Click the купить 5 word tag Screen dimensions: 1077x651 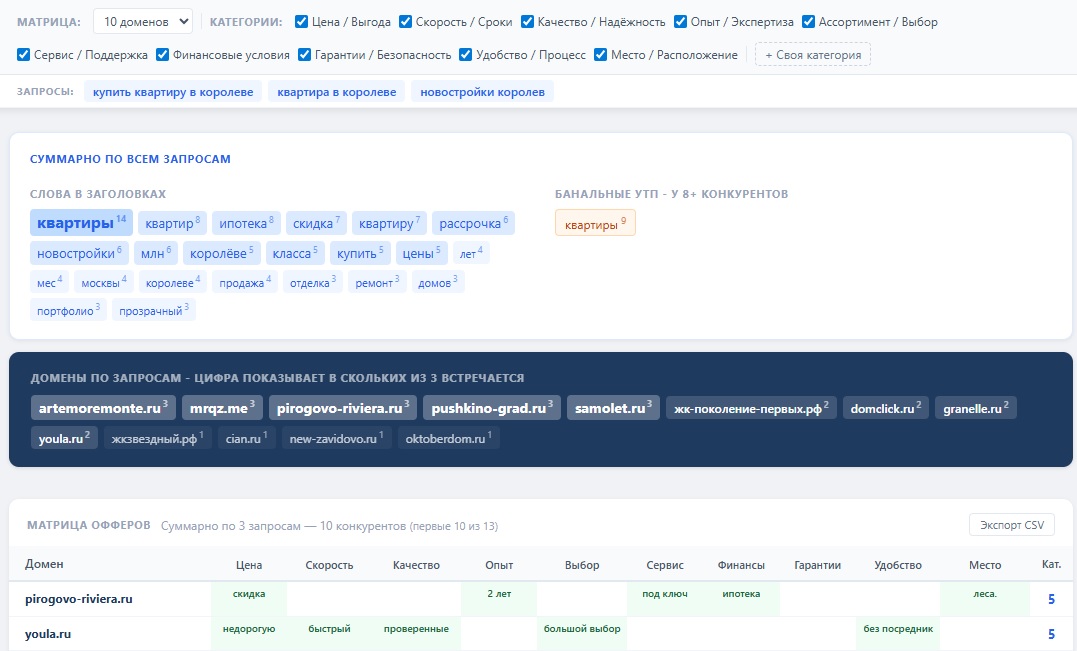(x=360, y=253)
